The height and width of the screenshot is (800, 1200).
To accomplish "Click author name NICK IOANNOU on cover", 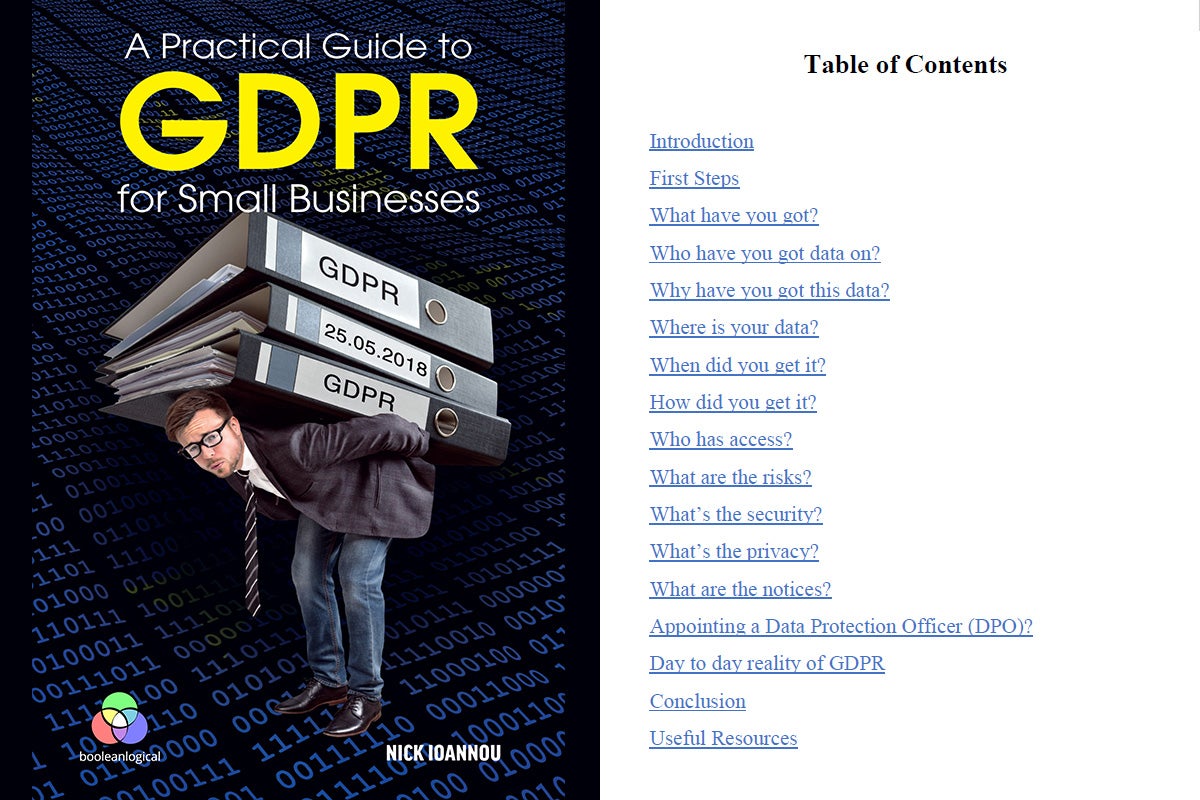I will point(443,752).
